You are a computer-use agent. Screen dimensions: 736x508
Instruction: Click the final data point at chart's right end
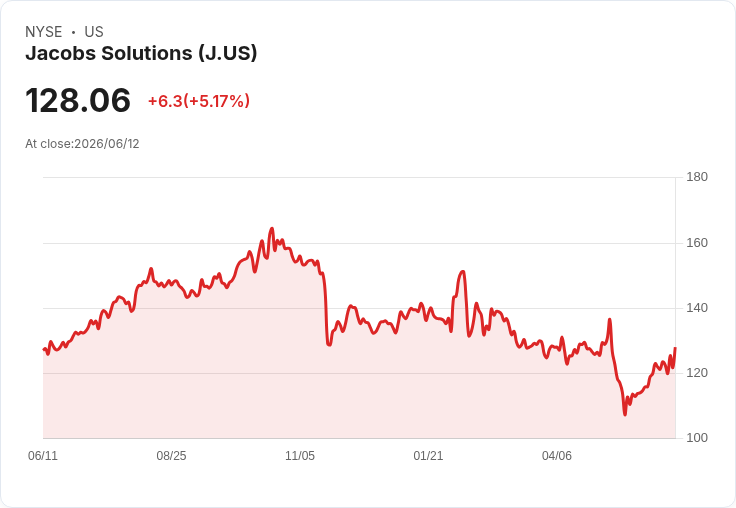pyautogui.click(x=675, y=348)
